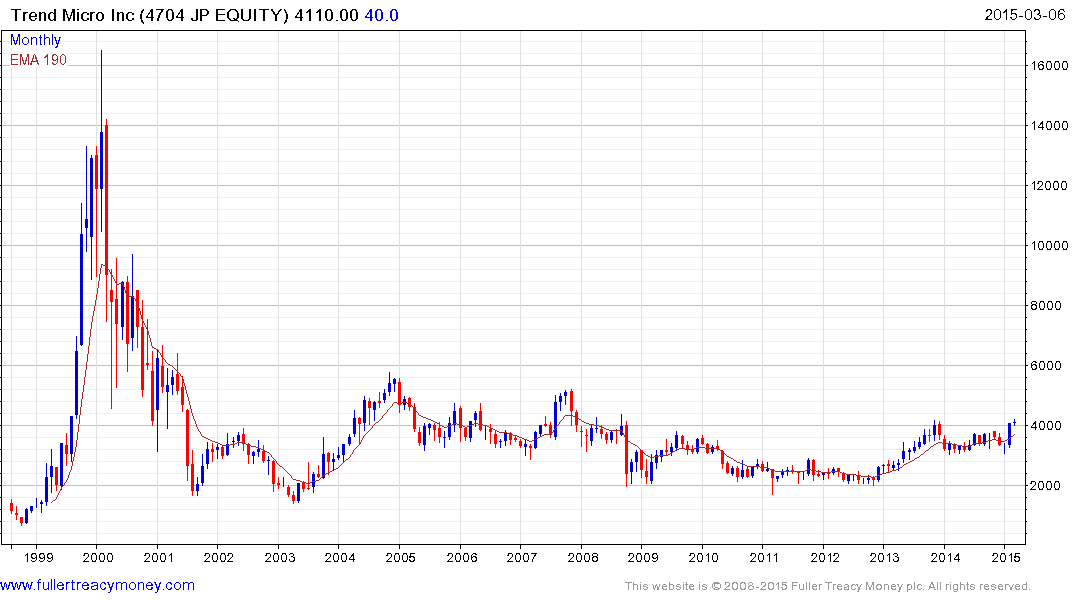Click the 'Monthly' interval label
The height and width of the screenshot is (600, 1075).
tap(35, 40)
